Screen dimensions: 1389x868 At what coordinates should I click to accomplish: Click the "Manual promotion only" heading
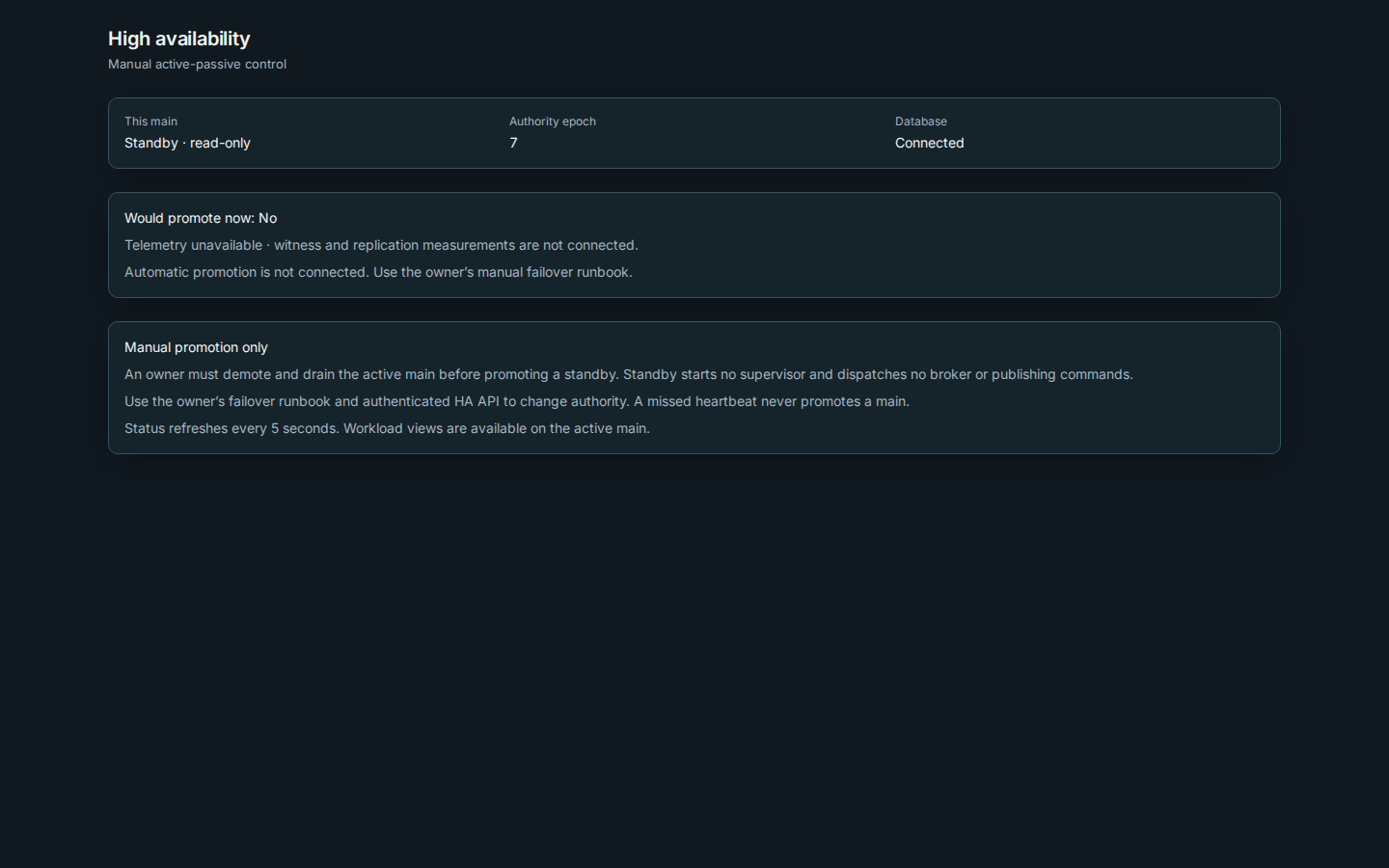click(x=196, y=347)
